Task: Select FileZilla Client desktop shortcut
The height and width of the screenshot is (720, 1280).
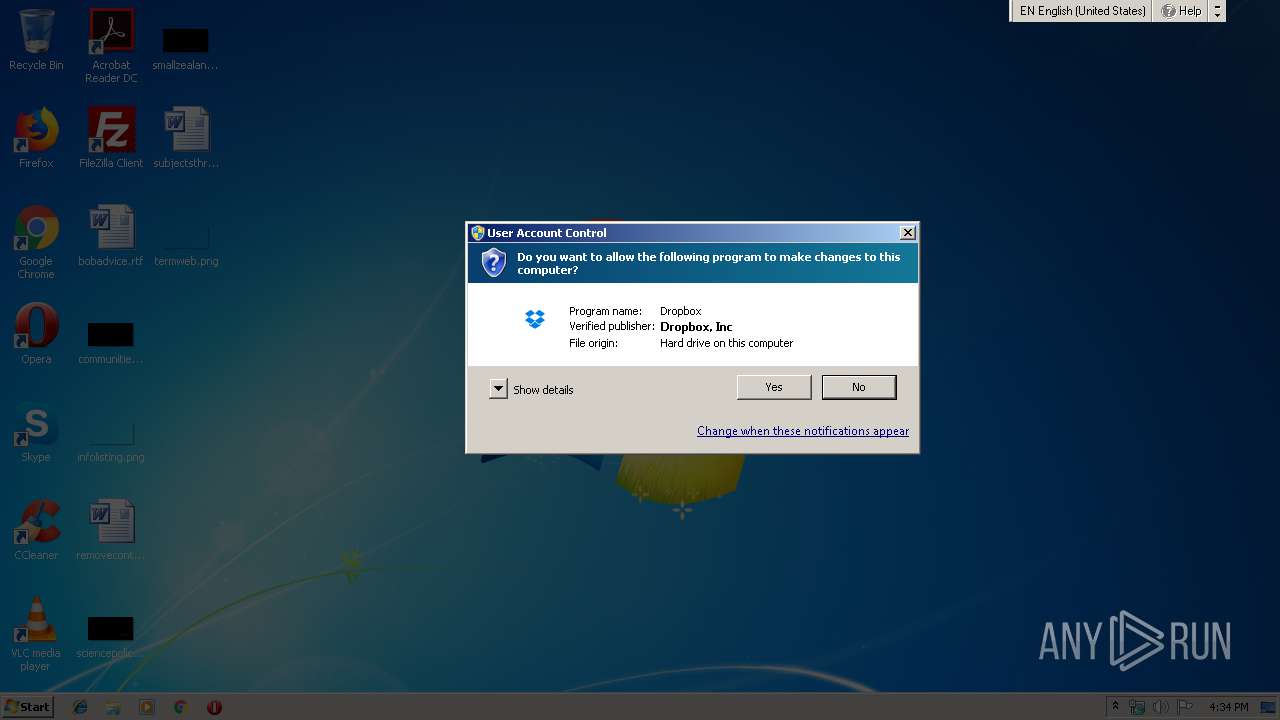Action: coord(111,138)
